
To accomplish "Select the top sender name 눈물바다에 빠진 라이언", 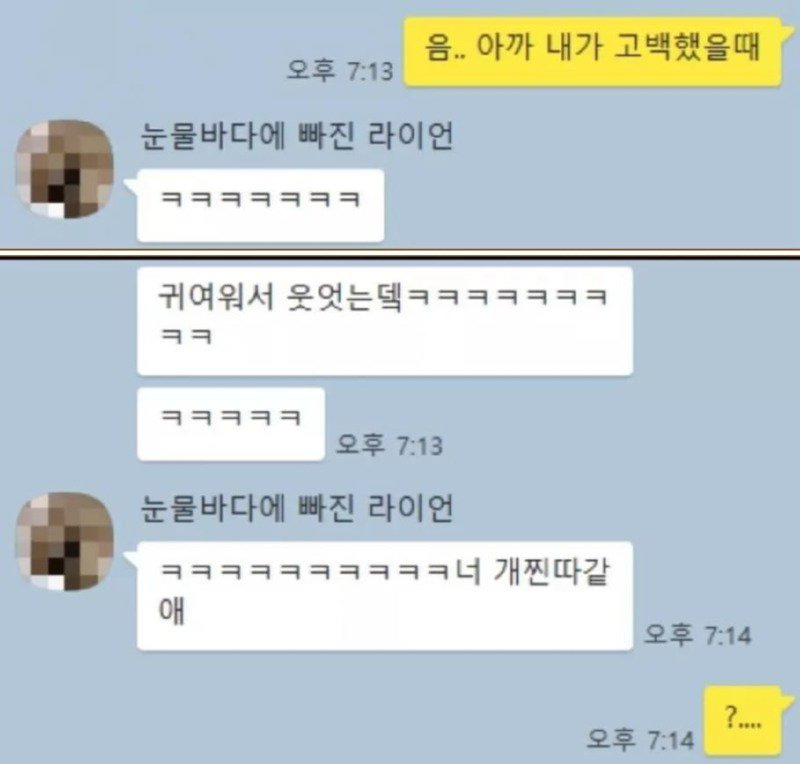I will (x=296, y=136).
